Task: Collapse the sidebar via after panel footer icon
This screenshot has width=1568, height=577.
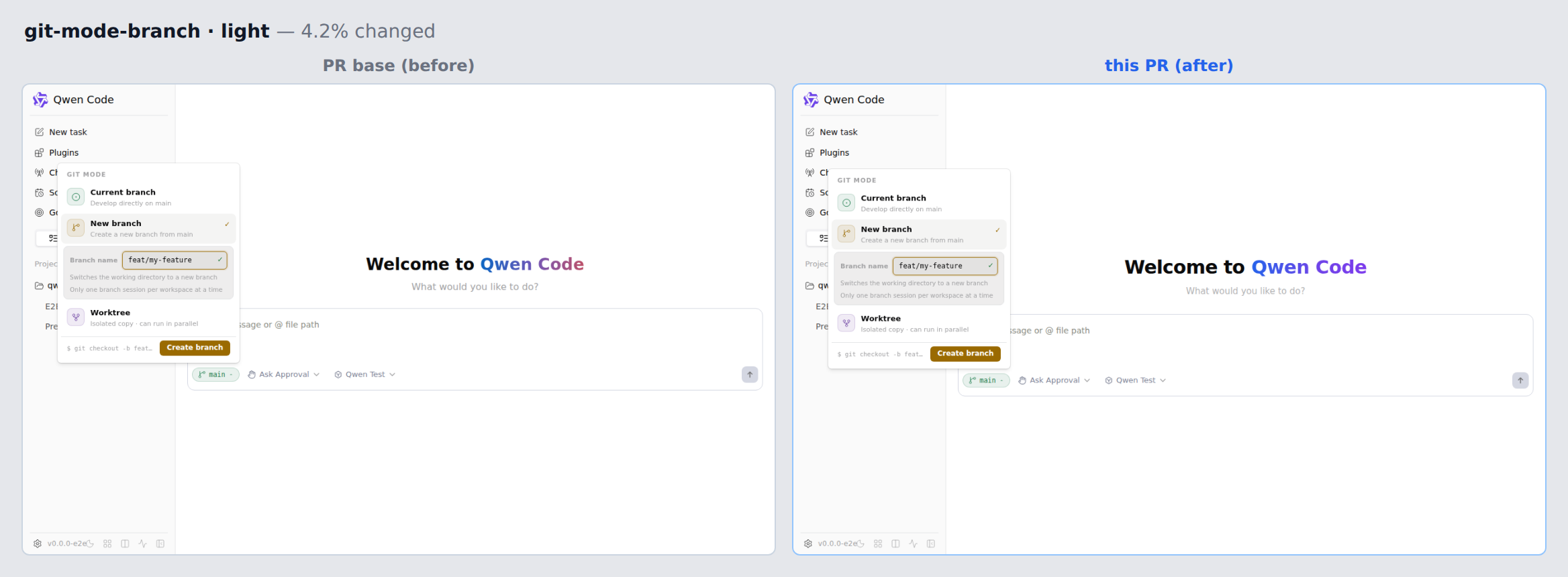Action: click(x=931, y=543)
